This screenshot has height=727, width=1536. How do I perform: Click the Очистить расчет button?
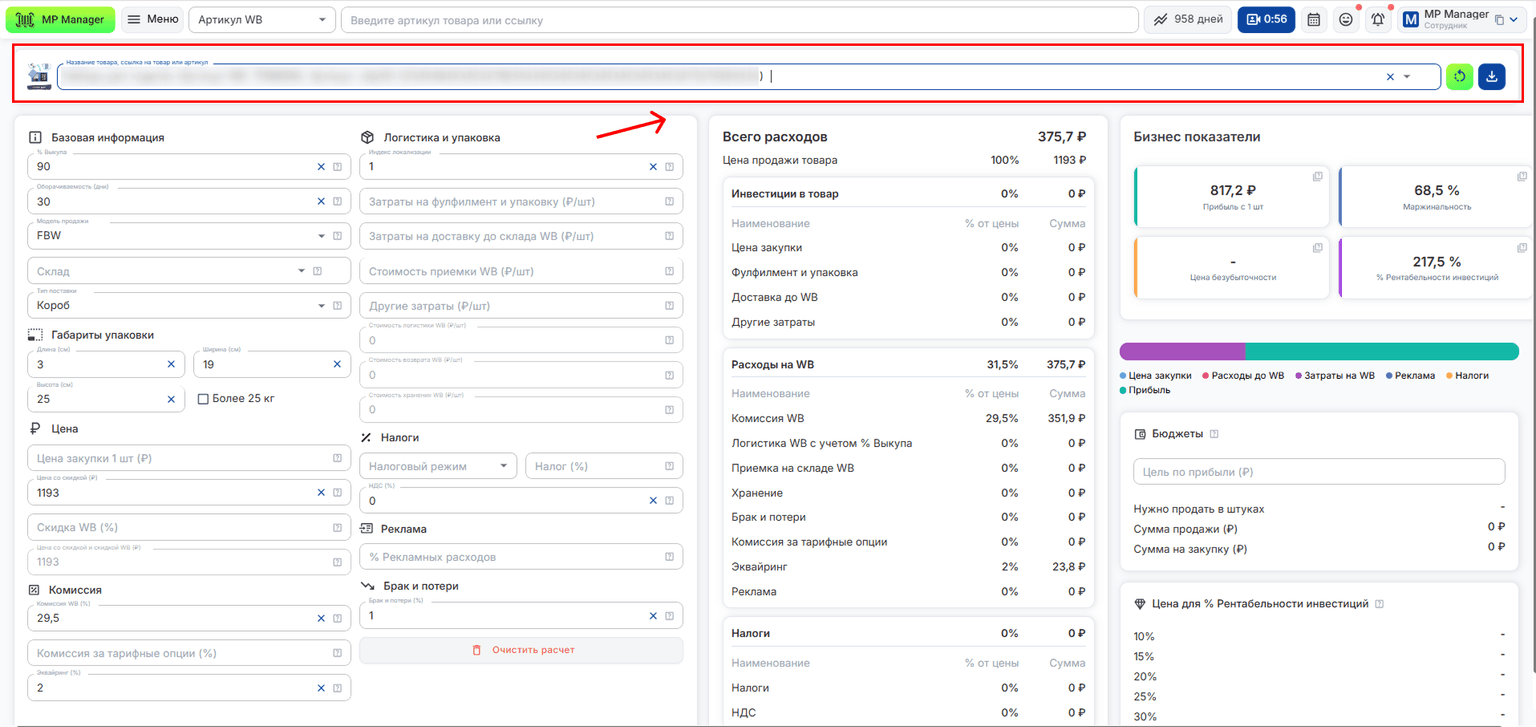521,650
